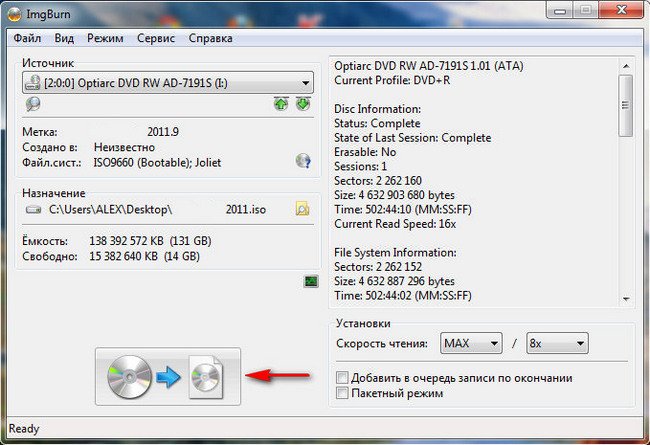The image size is (650, 445).
Task: Click the Метка value 2011.9
Action: [x=163, y=132]
